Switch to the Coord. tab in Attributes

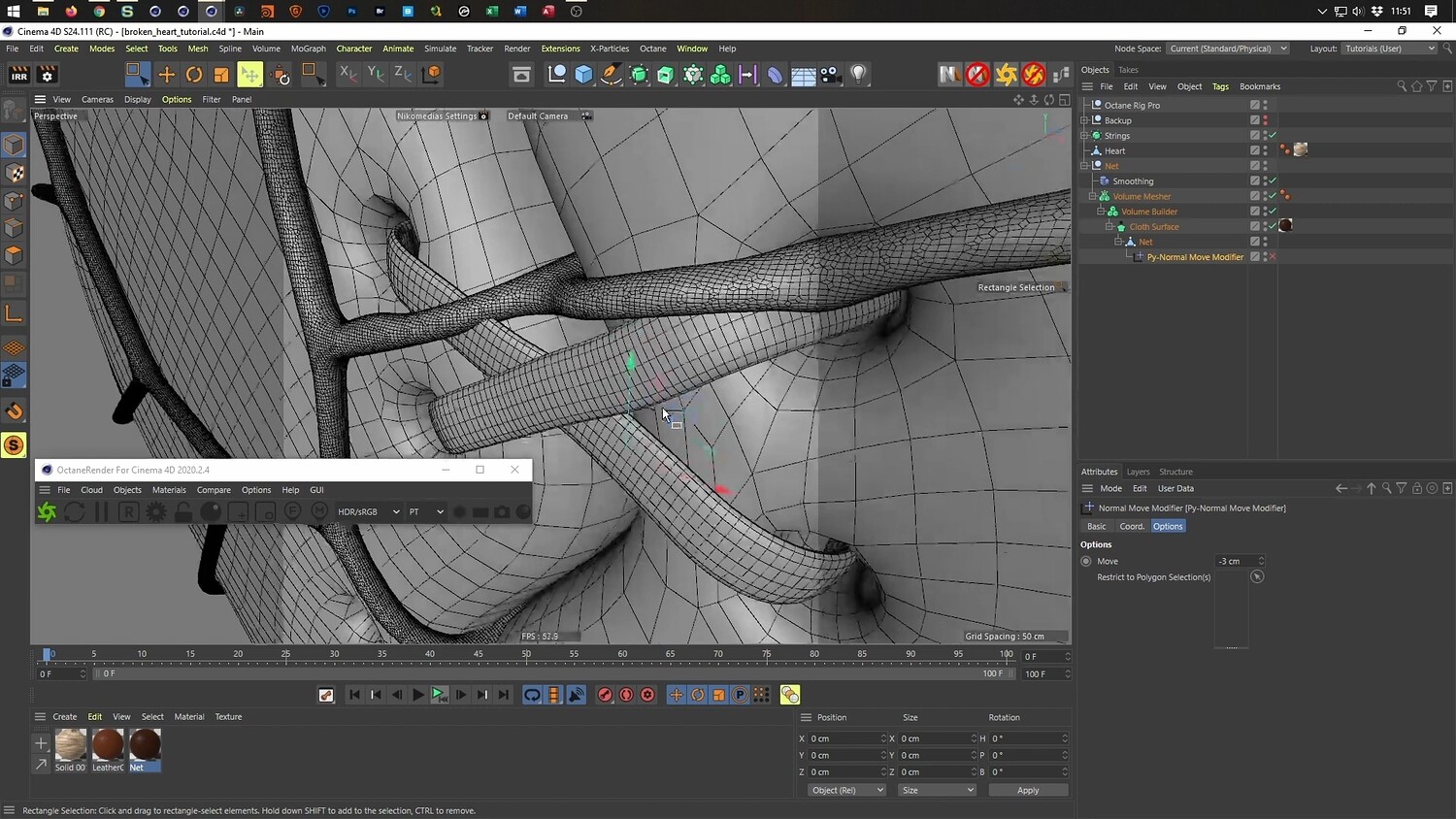point(1132,526)
